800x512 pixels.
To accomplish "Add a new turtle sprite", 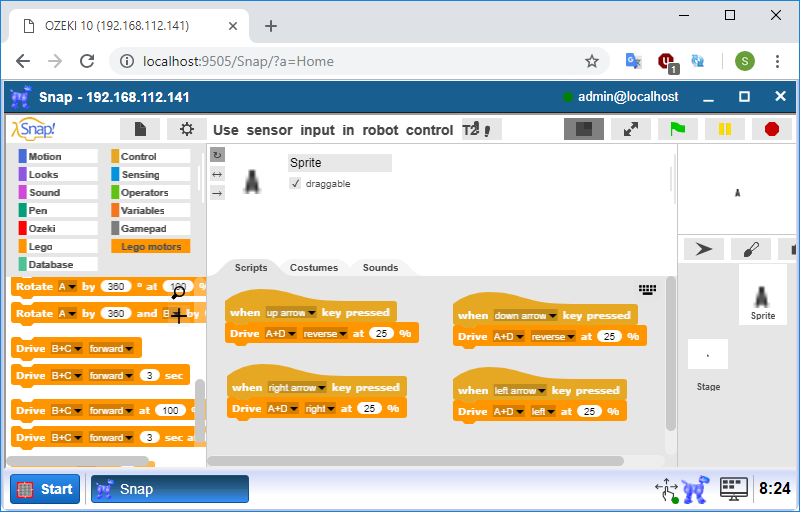I will coord(704,249).
